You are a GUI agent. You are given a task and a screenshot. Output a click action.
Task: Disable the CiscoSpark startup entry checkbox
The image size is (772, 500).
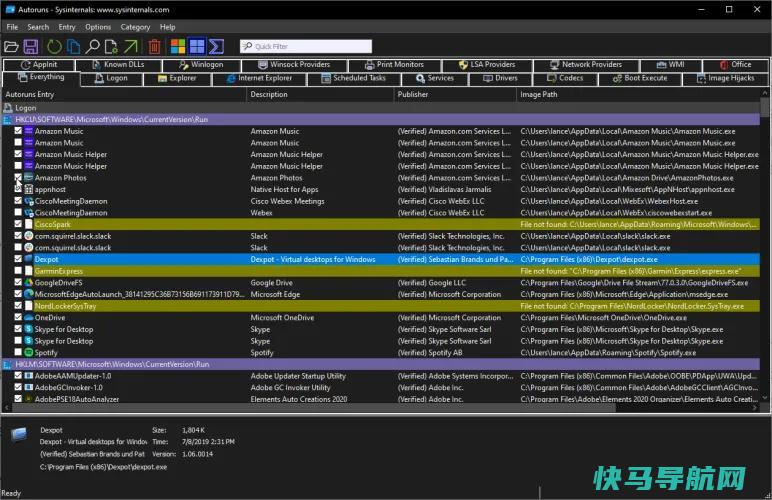[18, 224]
